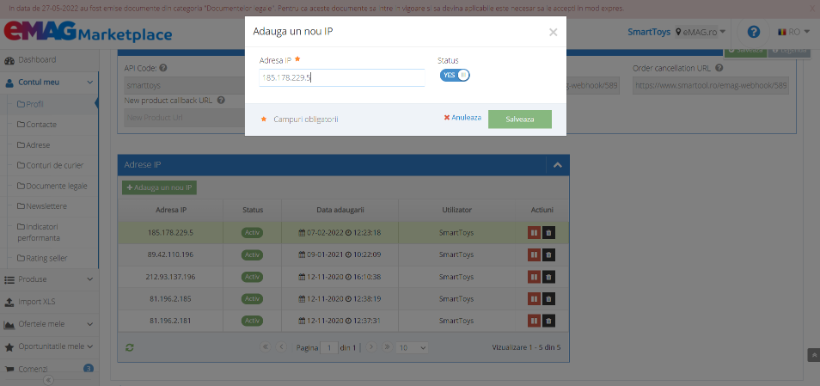The width and height of the screenshot is (820, 386).
Task: Sort by Adresa IP column header
Action: pos(171,210)
